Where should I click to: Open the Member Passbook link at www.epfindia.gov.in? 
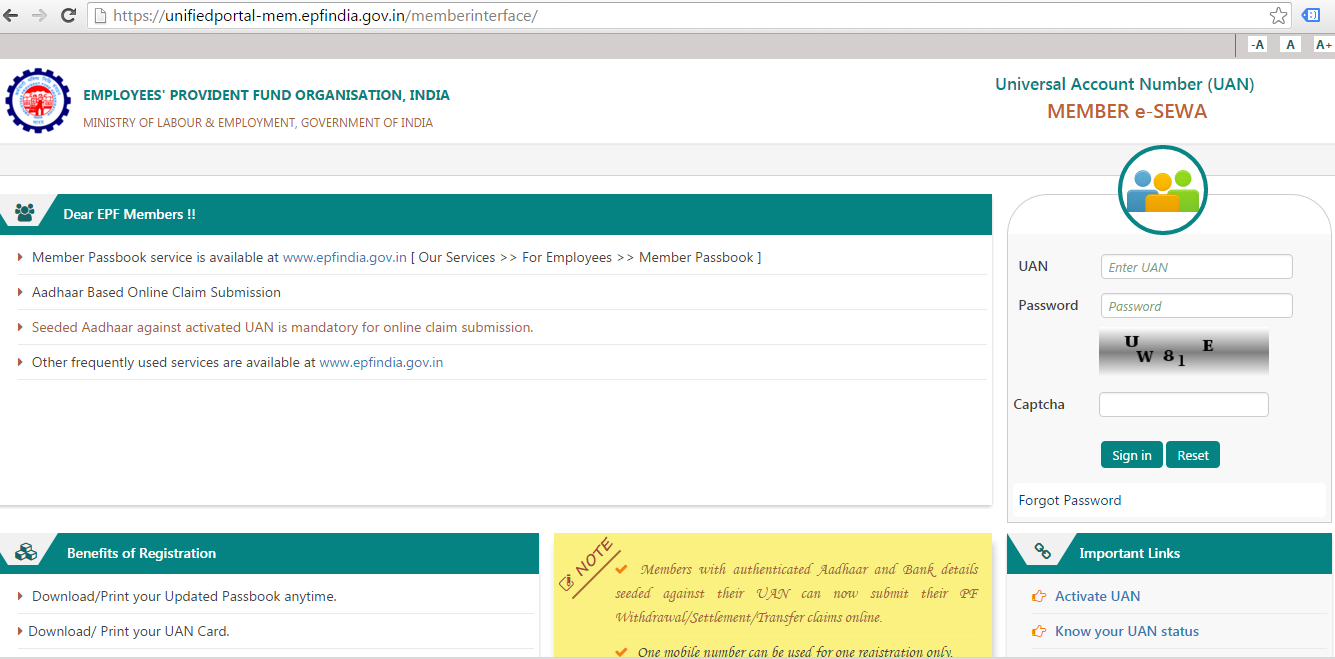[x=344, y=257]
